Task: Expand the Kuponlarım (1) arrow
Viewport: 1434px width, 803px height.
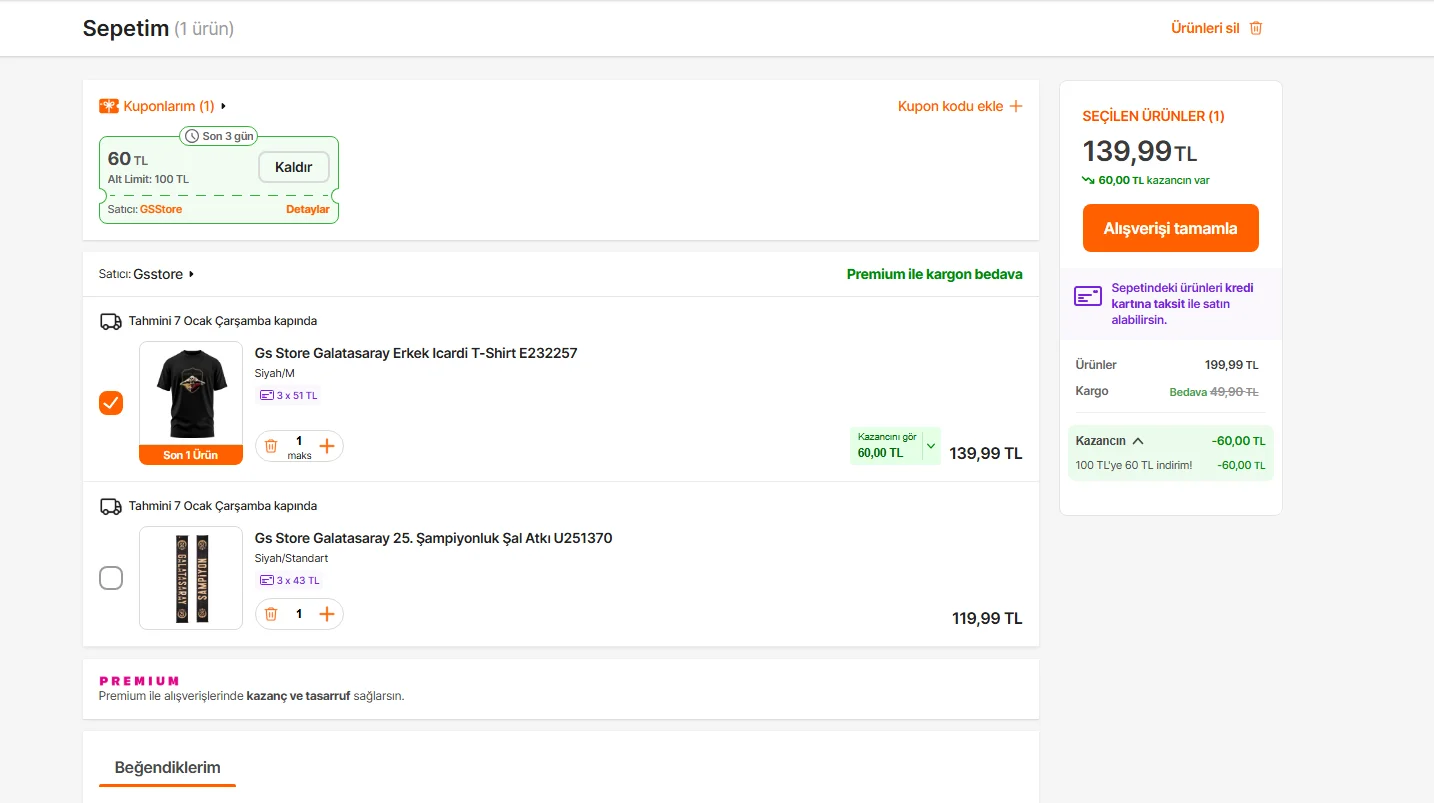Action: click(x=224, y=106)
